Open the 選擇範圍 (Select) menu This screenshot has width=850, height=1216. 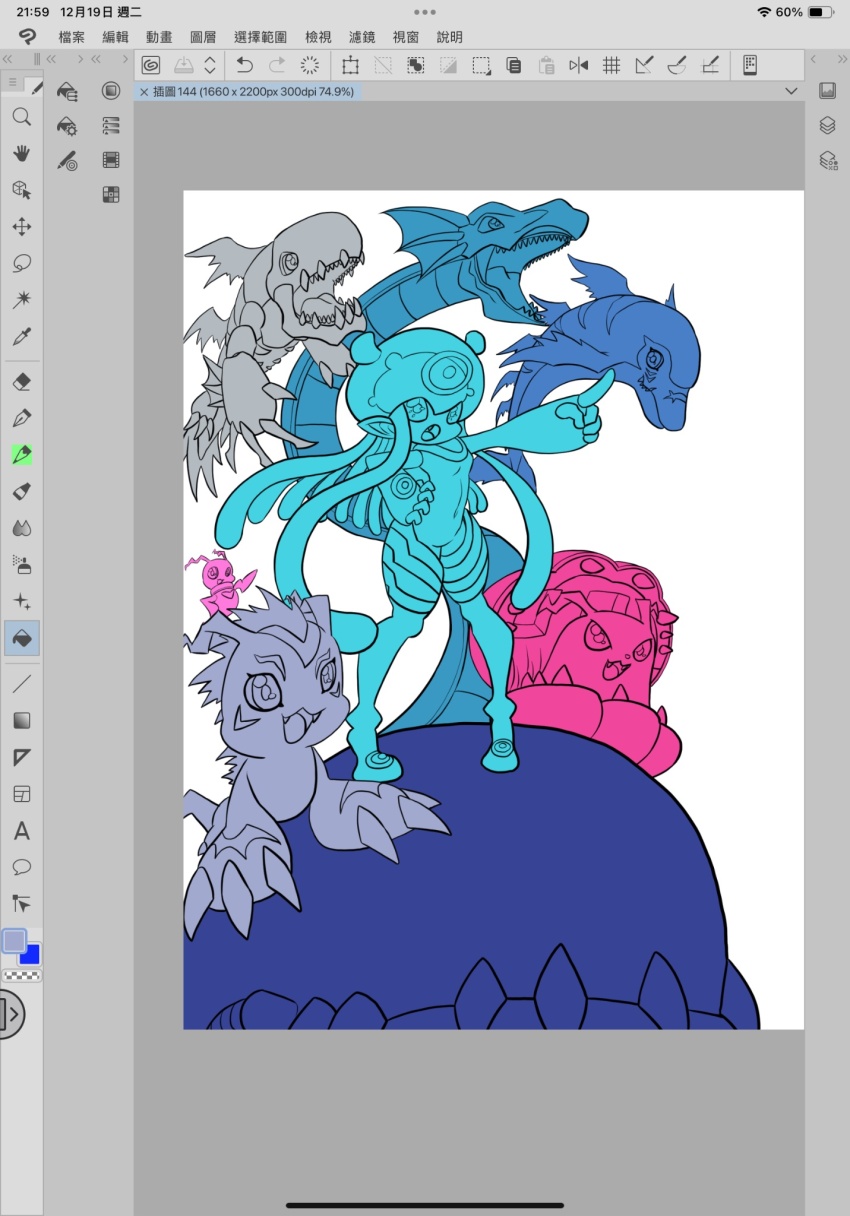coord(261,37)
